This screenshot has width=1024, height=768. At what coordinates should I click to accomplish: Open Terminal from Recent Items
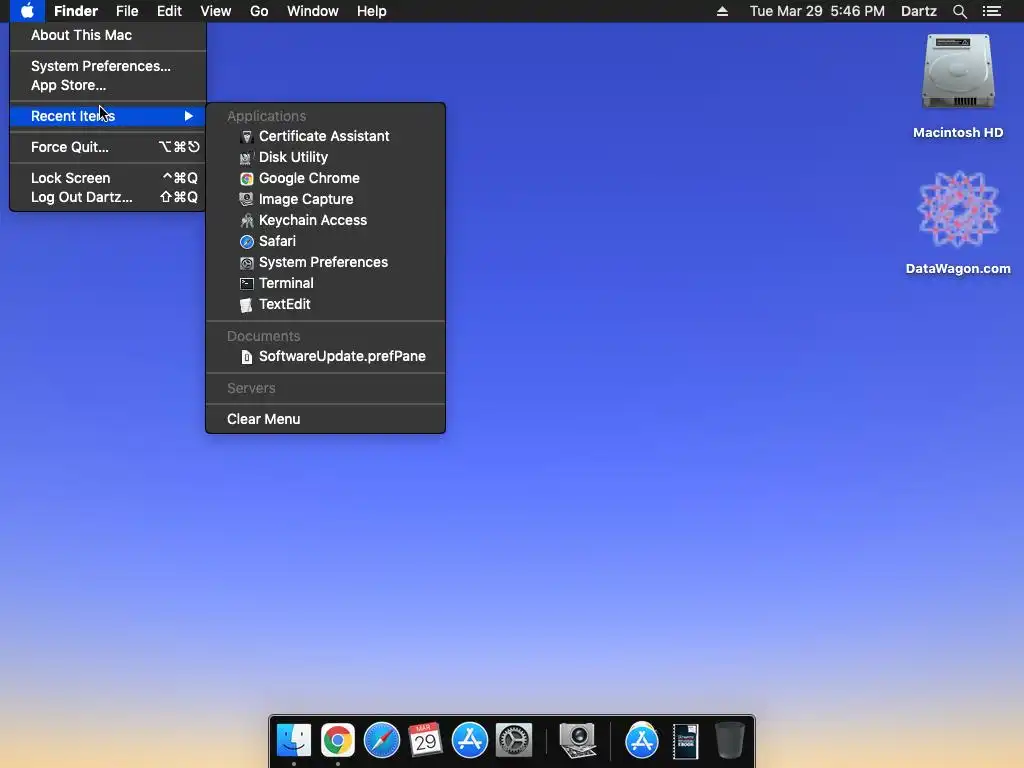coord(325,283)
